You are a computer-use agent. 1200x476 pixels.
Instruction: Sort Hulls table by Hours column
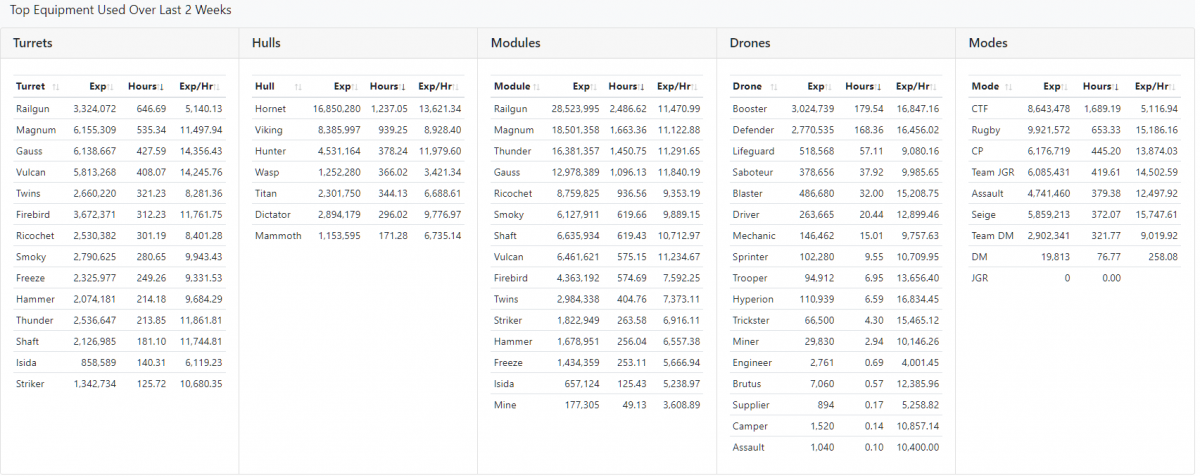coord(388,87)
